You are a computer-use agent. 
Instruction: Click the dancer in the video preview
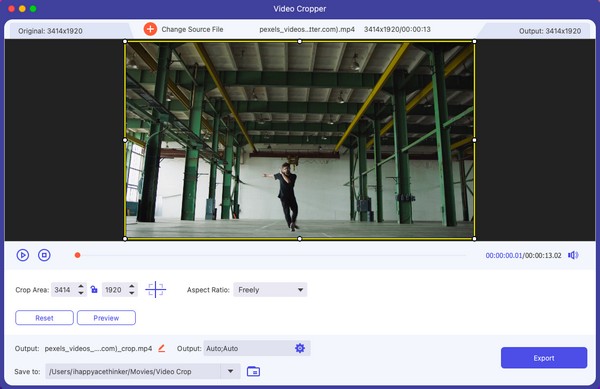286,196
